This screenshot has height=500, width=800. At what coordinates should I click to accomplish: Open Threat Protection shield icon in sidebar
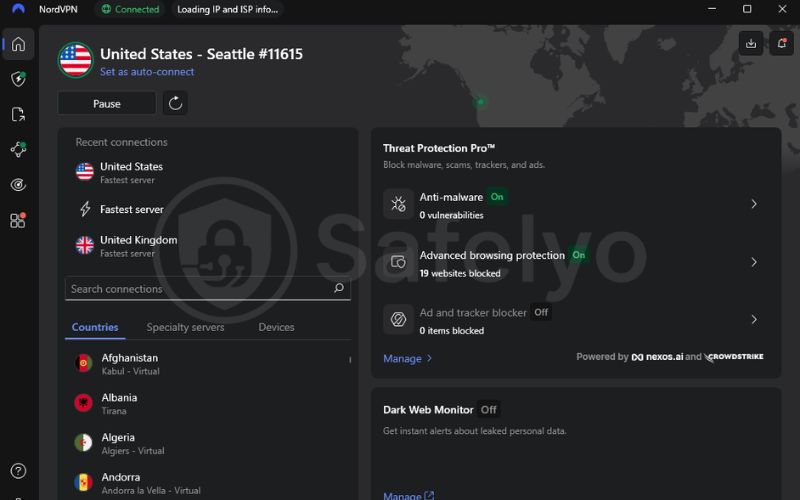click(18, 79)
